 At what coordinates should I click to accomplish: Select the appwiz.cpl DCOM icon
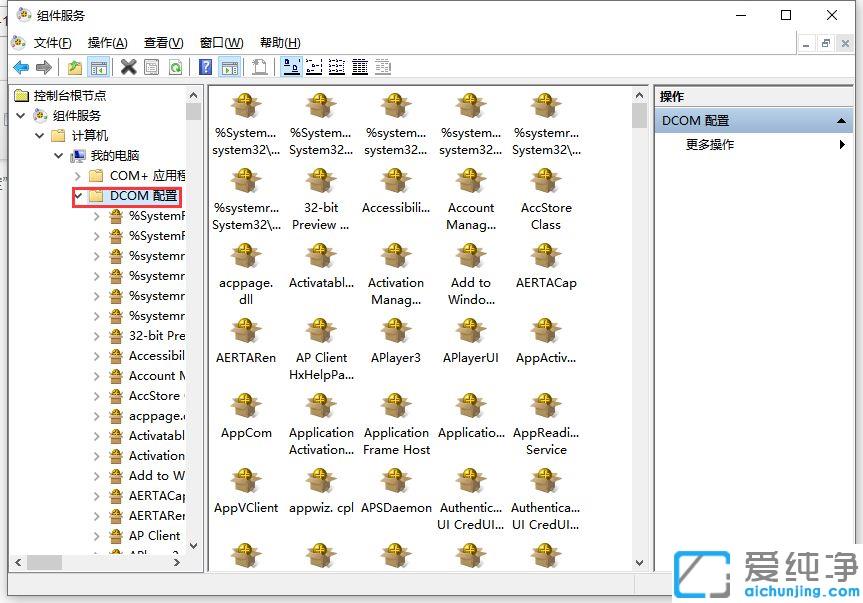point(321,492)
